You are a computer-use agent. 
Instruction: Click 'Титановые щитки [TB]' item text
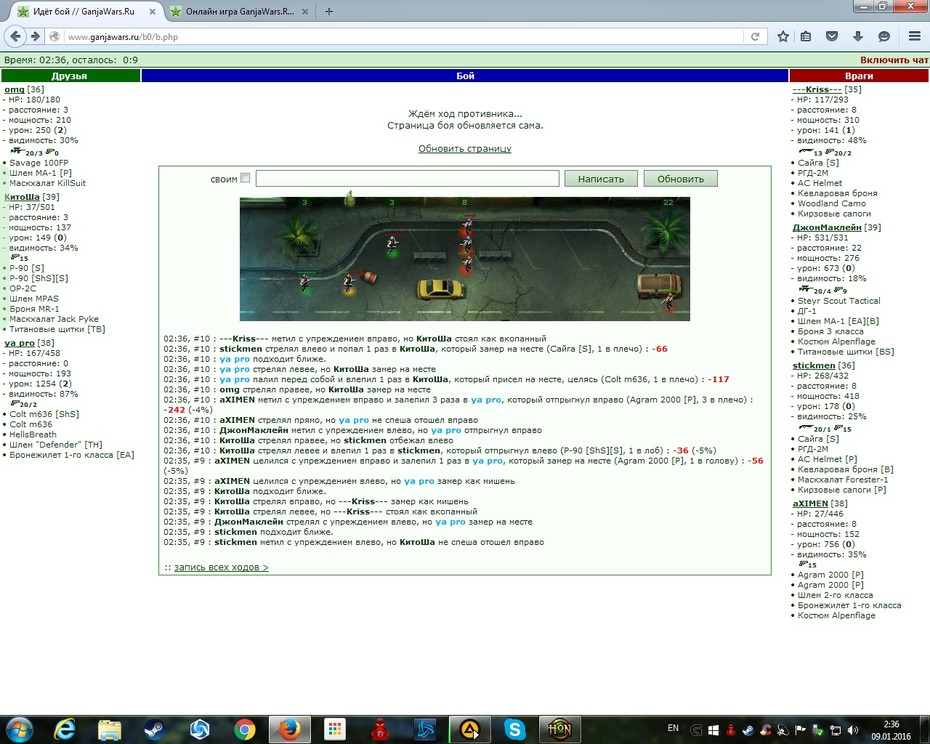[57, 329]
